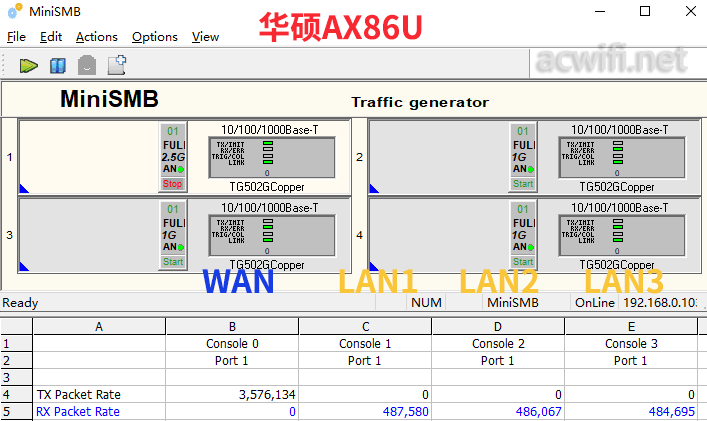This screenshot has width=707, height=421.
Task: Select column D header in the spreadsheet
Action: (x=498, y=326)
